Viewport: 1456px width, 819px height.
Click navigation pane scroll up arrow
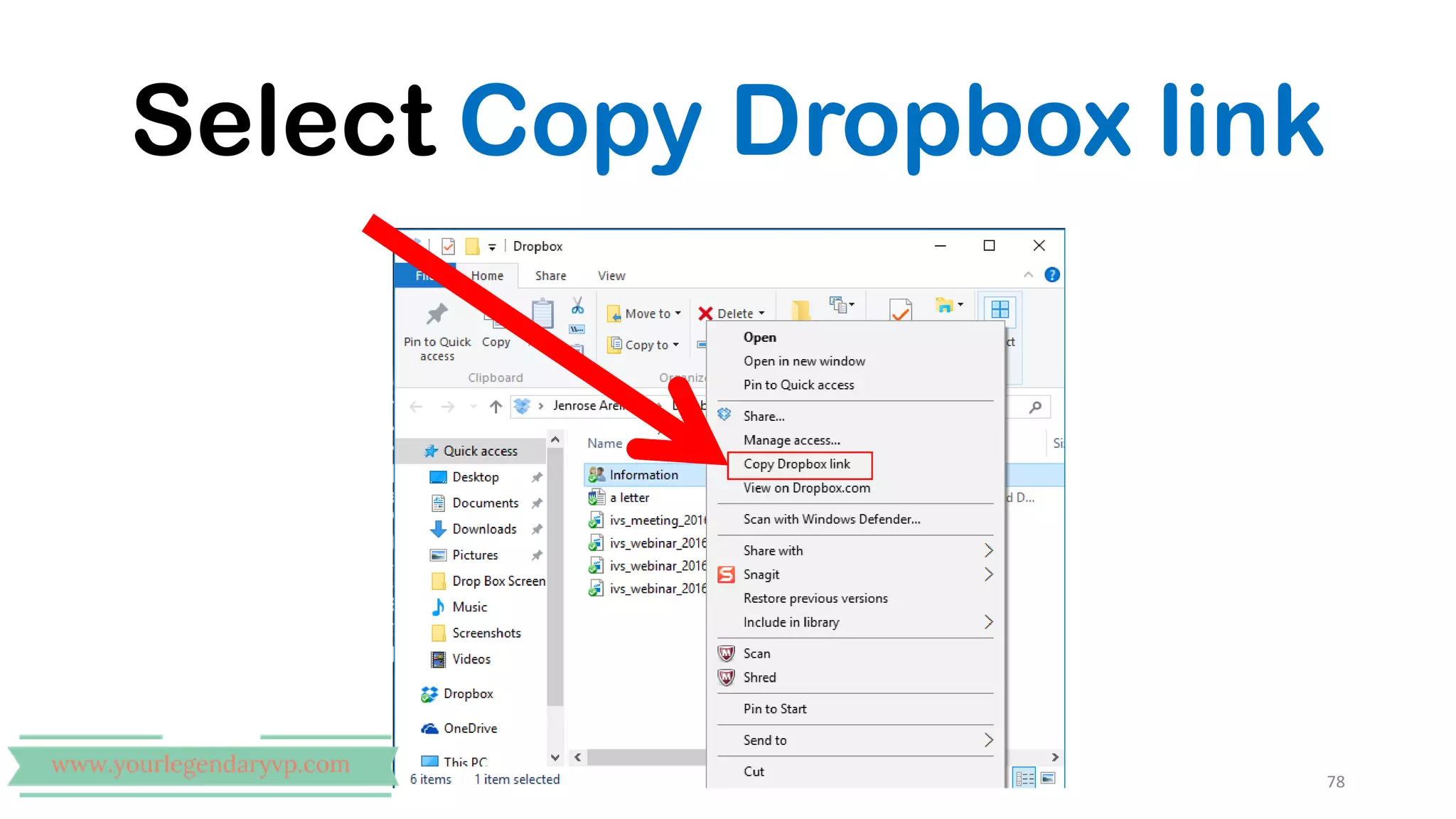[x=555, y=440]
